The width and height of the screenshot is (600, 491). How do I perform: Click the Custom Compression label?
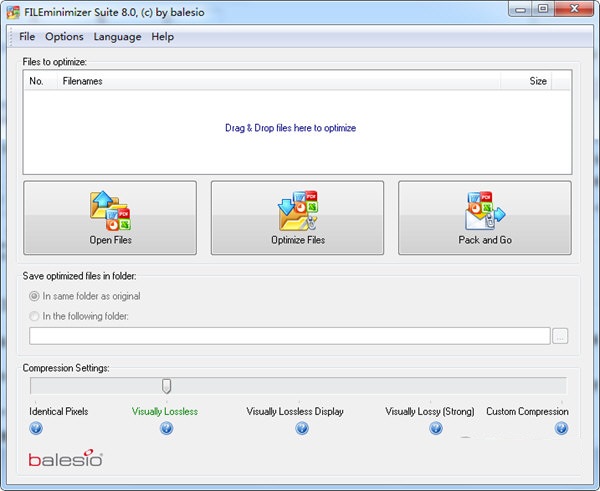point(527,411)
